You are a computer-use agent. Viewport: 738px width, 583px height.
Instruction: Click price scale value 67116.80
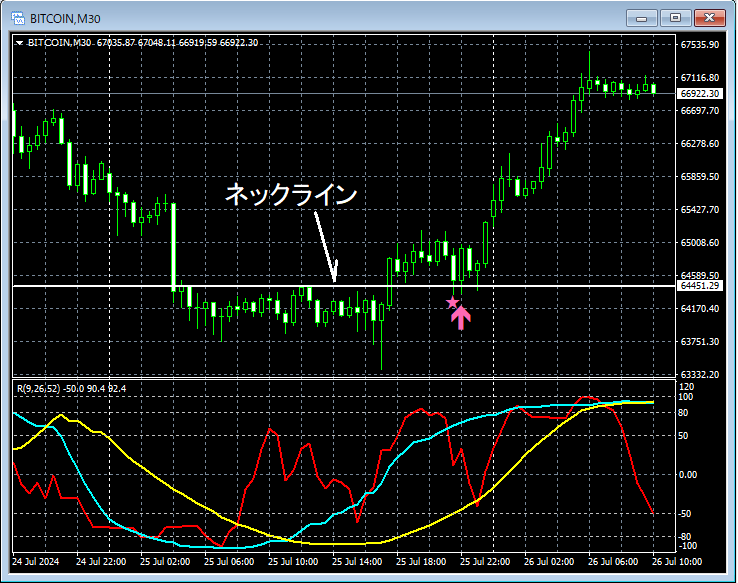[x=700, y=78]
